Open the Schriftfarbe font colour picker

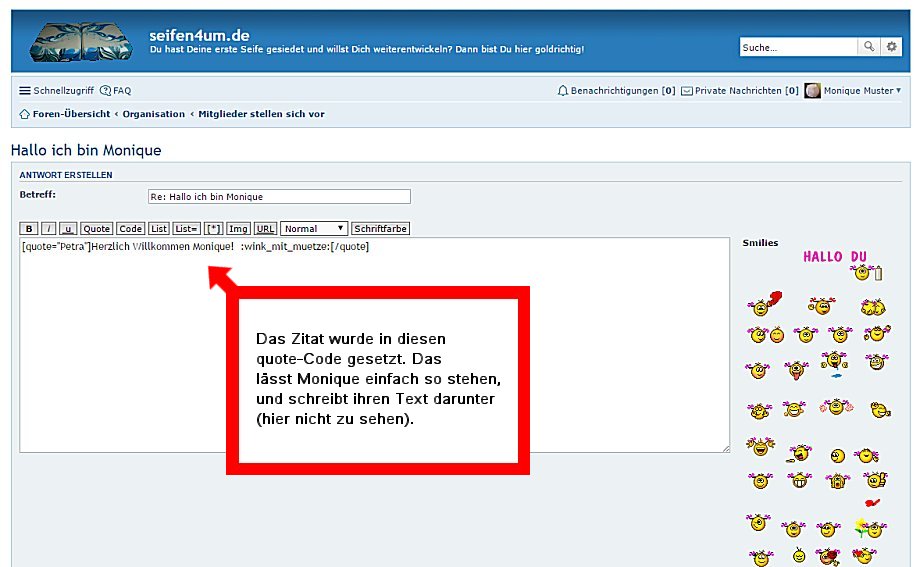click(380, 229)
